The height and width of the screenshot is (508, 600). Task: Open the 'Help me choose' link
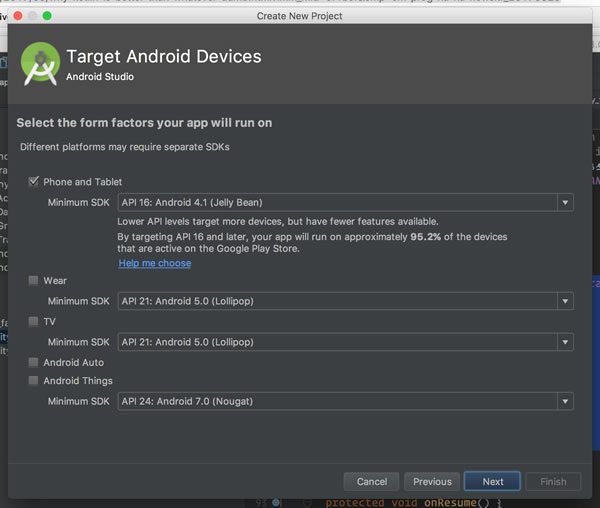pos(154,263)
